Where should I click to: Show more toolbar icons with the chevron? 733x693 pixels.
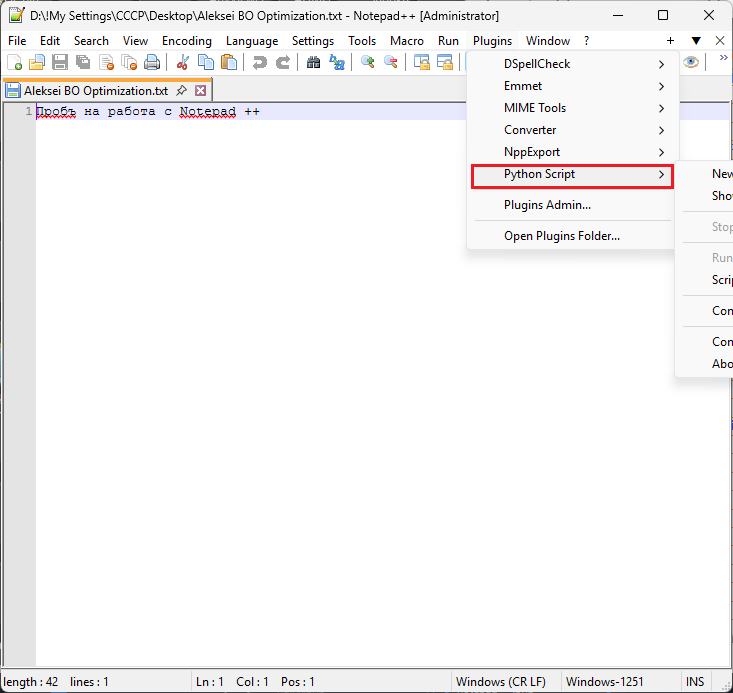pos(724,58)
